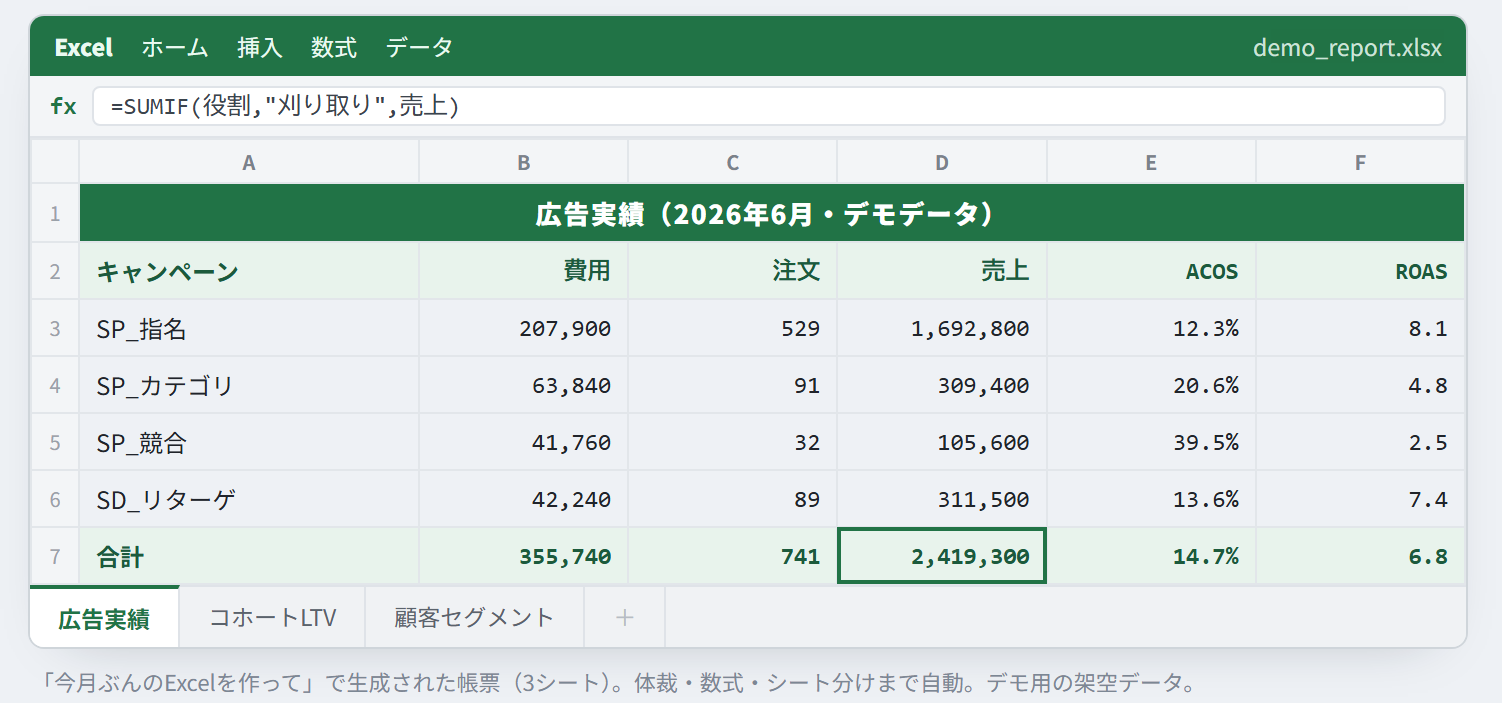This screenshot has width=1502, height=703.
Task: Select total sales cell 2,419,300
Action: click(942, 556)
